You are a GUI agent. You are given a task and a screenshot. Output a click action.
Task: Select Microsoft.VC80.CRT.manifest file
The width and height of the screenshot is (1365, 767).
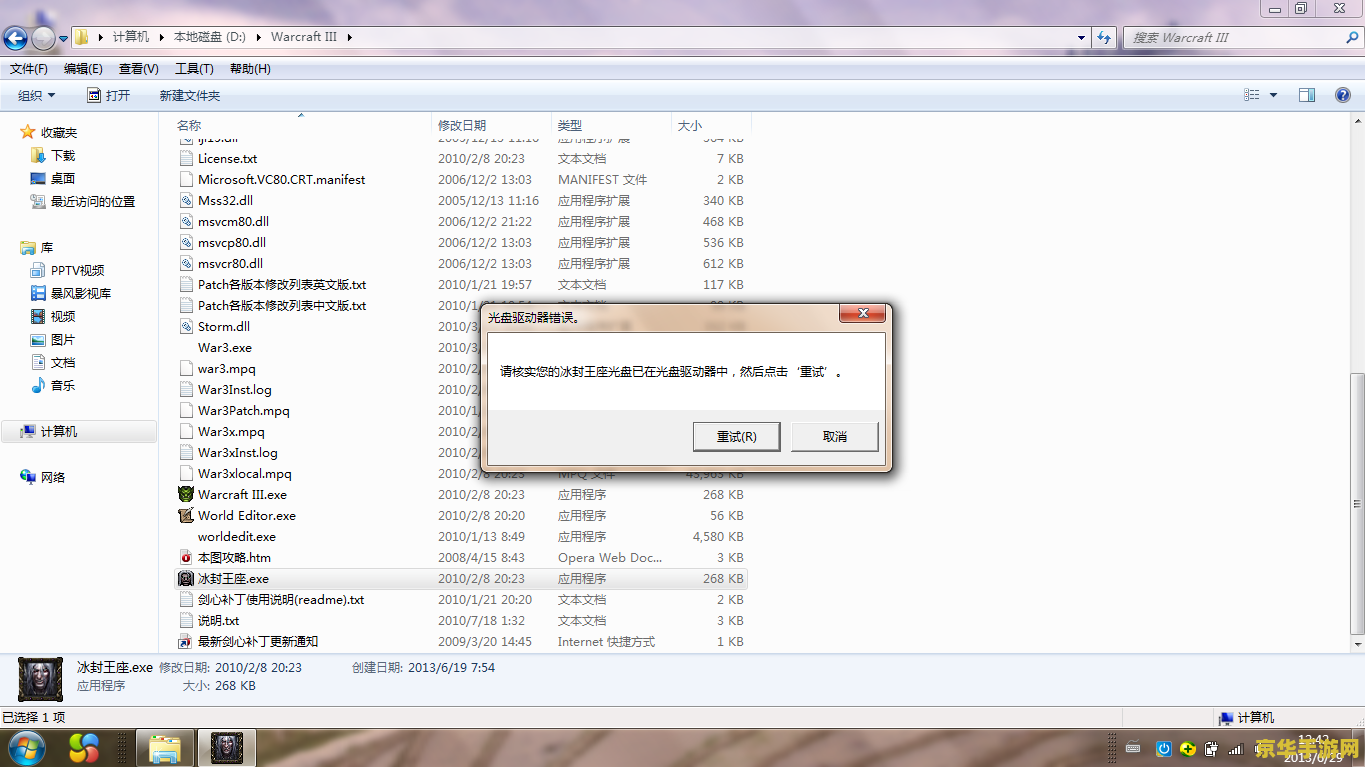click(x=281, y=179)
